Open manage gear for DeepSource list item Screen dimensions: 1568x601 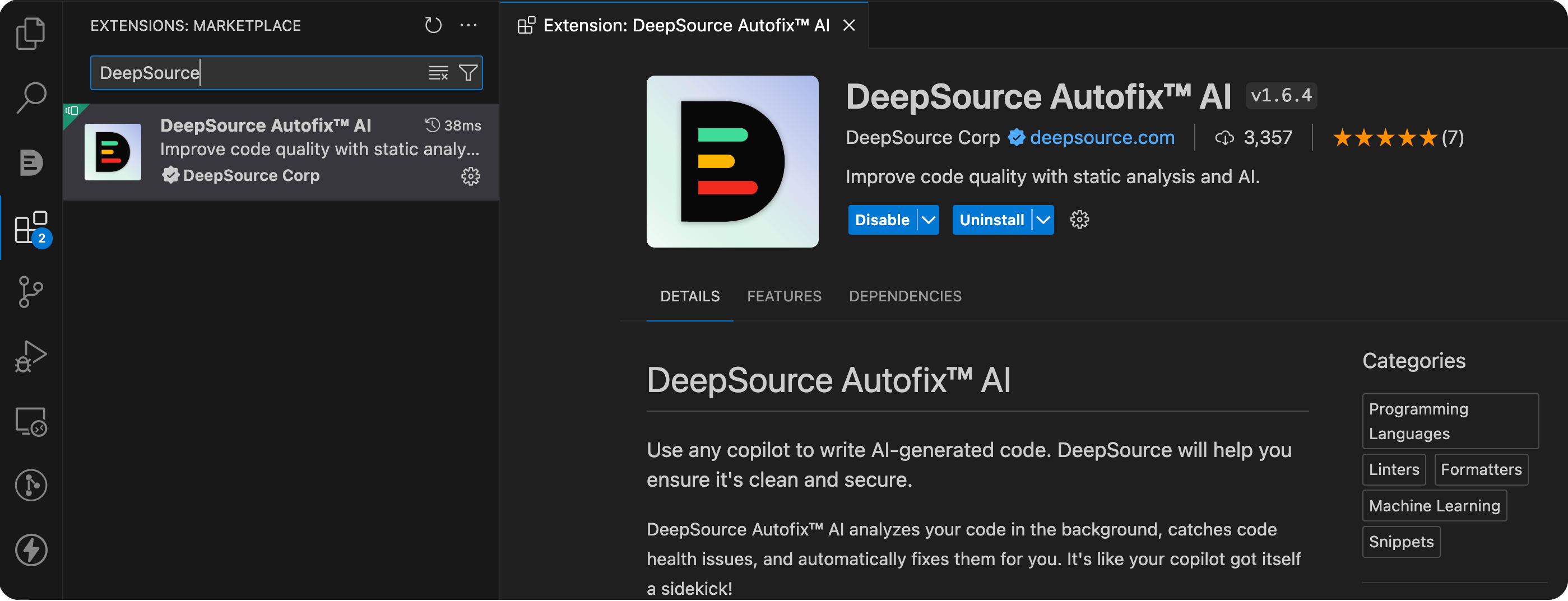click(471, 176)
